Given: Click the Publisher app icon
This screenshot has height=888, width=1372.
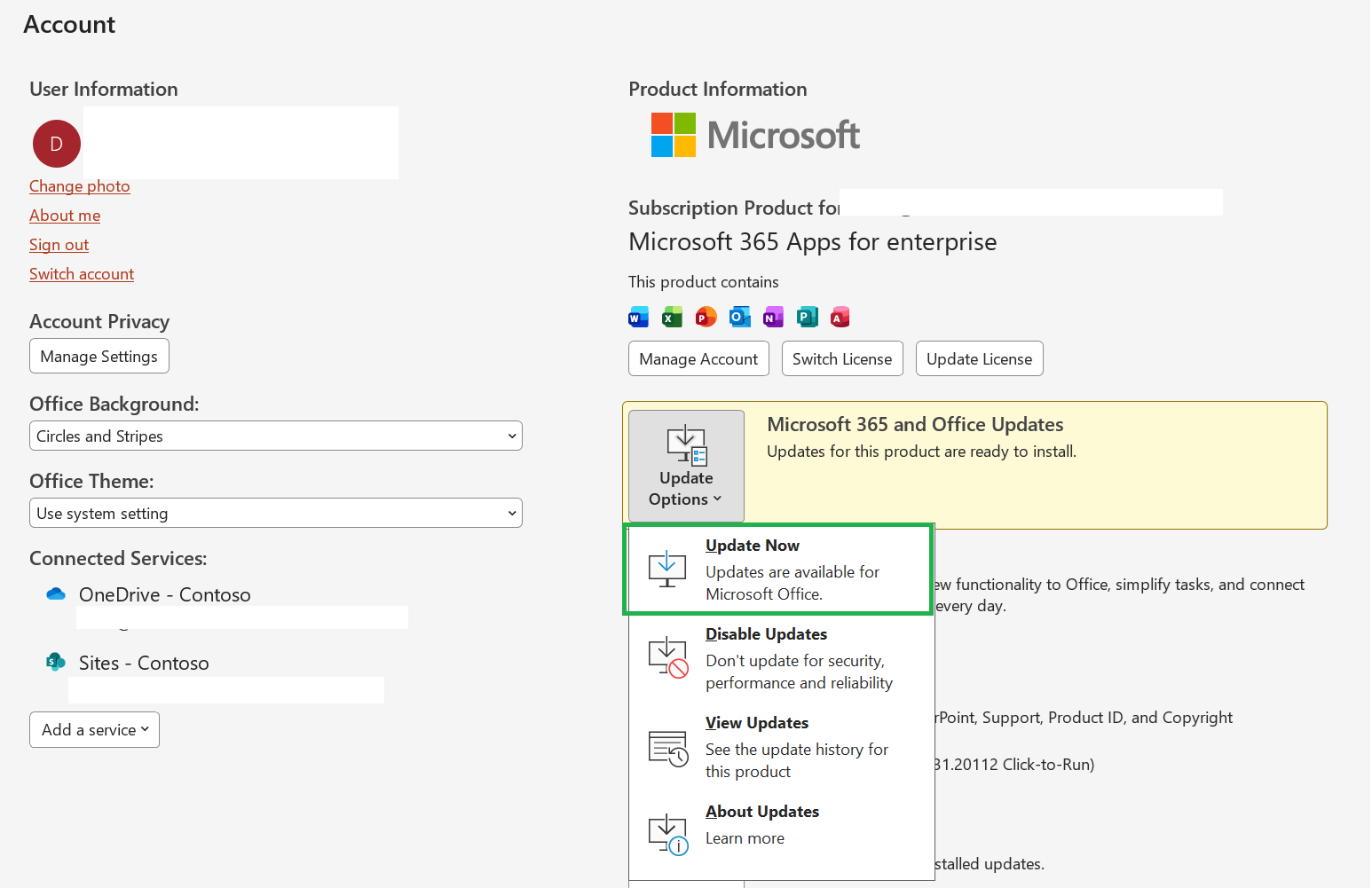Looking at the screenshot, I should pos(808,317).
